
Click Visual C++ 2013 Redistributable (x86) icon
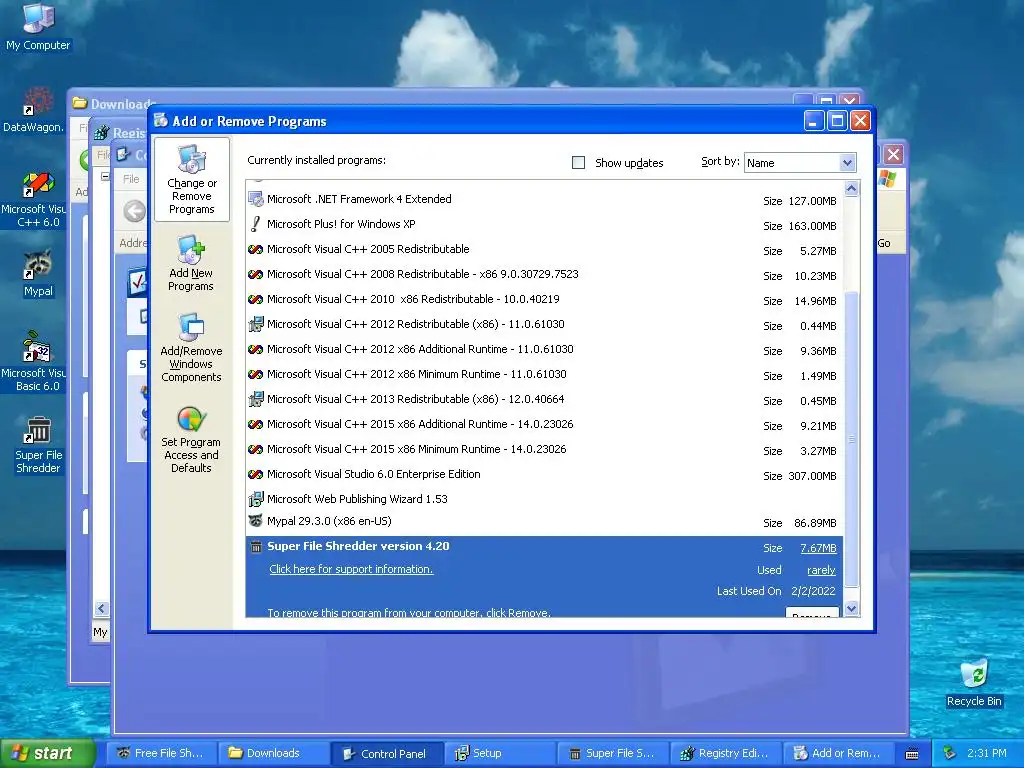tap(256, 399)
